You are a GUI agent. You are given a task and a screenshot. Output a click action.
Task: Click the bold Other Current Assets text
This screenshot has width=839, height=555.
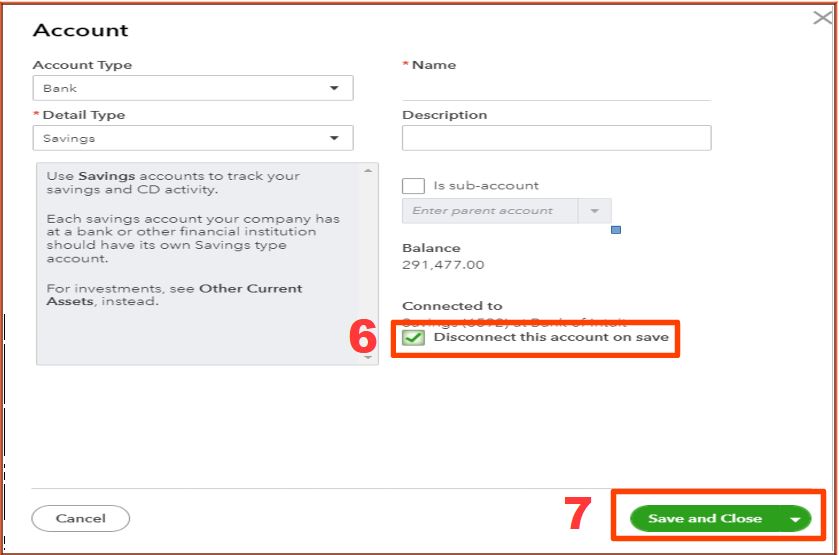(250, 289)
